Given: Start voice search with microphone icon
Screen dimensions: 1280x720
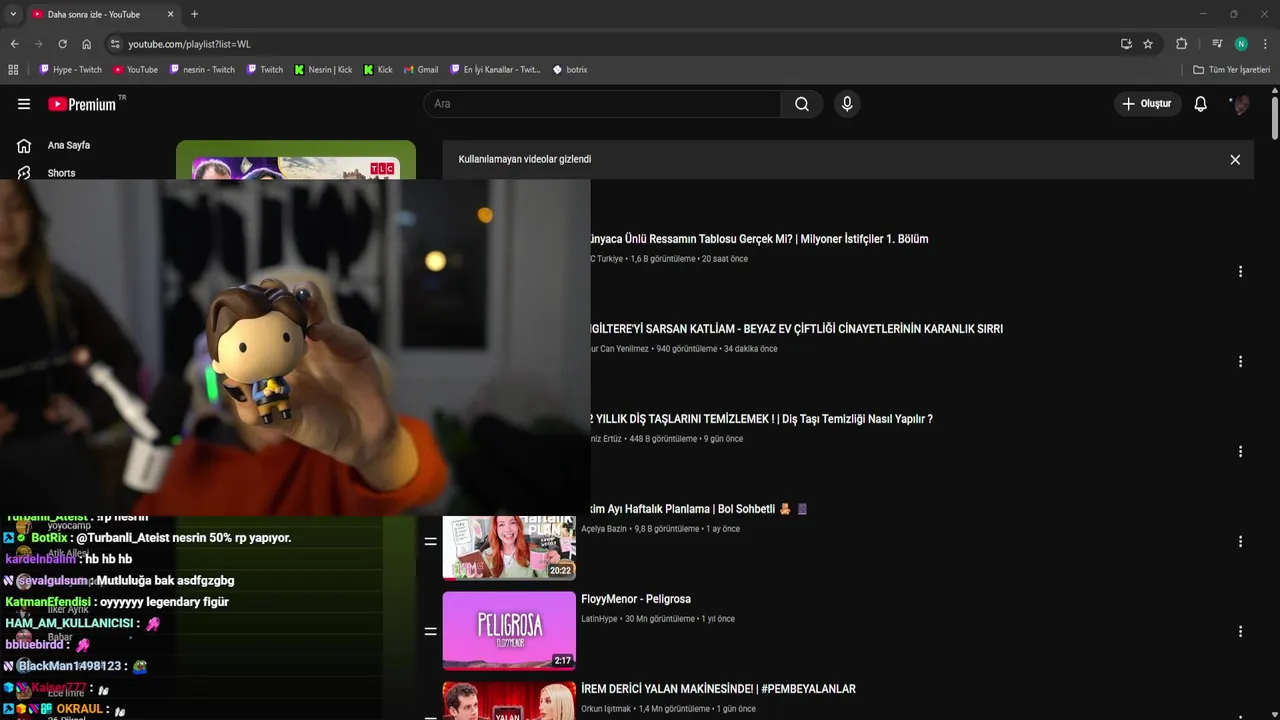Looking at the screenshot, I should pos(847,104).
